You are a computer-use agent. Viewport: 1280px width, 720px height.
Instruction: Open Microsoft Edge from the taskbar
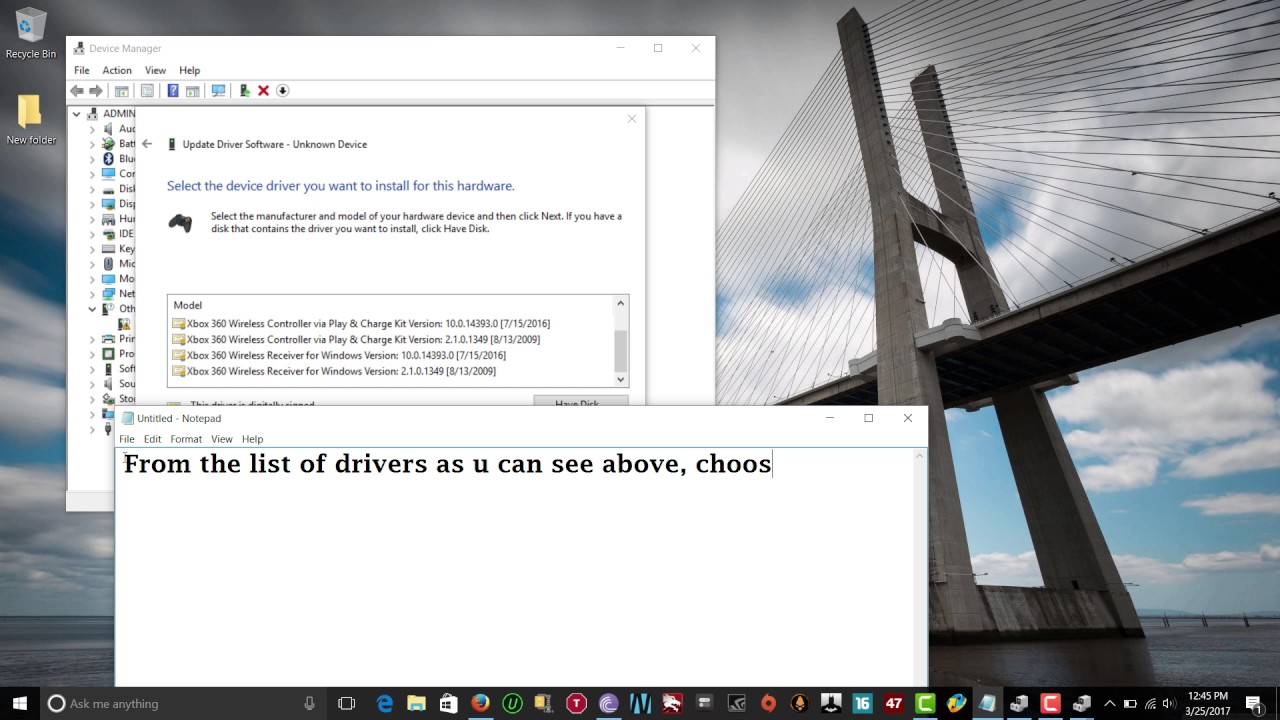385,703
